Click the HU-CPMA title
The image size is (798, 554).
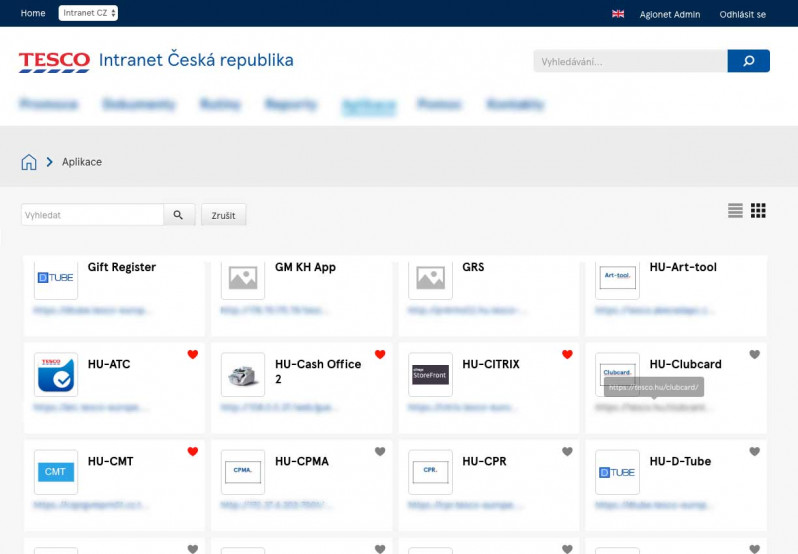(x=302, y=461)
